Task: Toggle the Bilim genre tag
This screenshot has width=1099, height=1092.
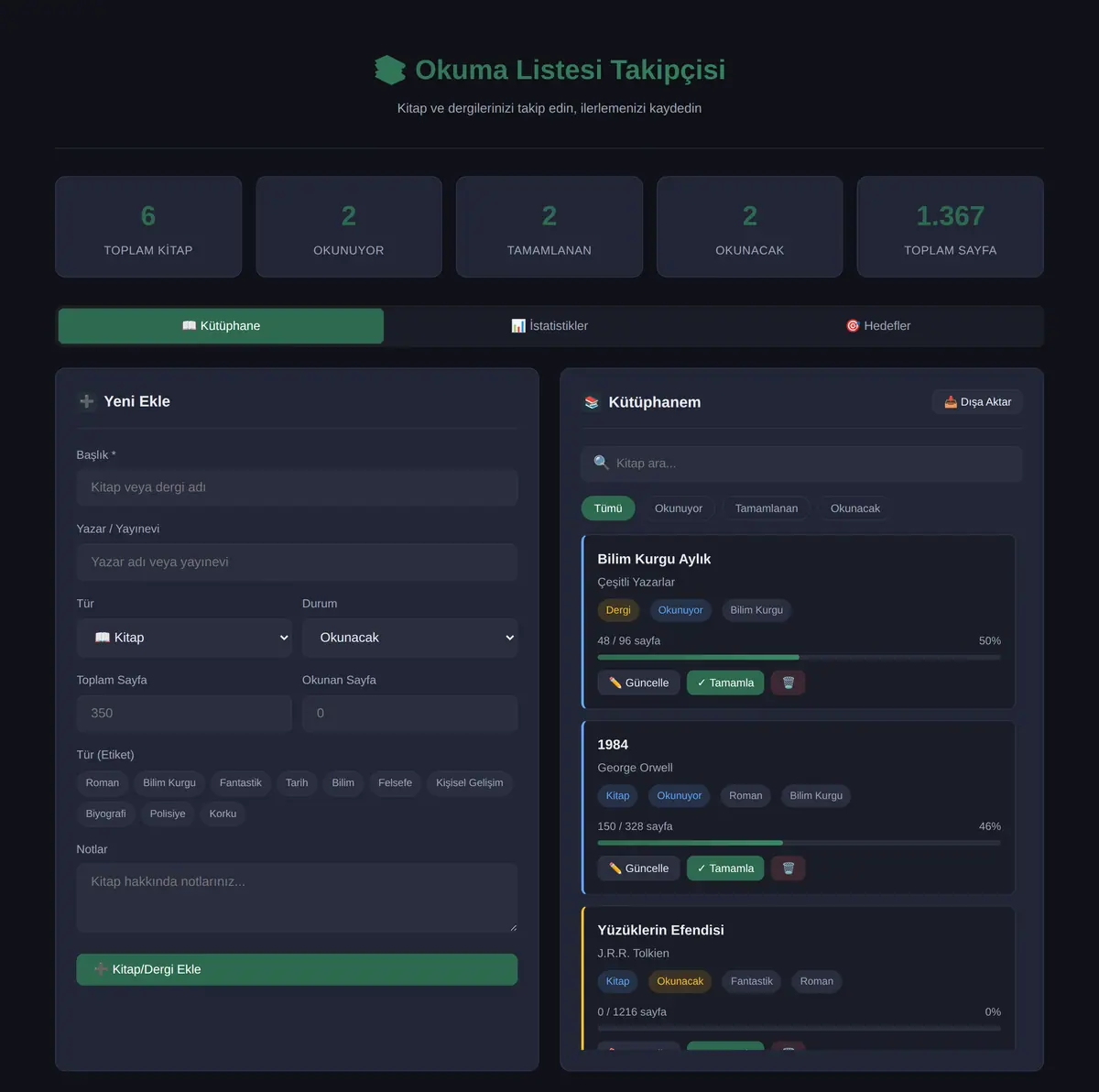Action: [x=343, y=783]
